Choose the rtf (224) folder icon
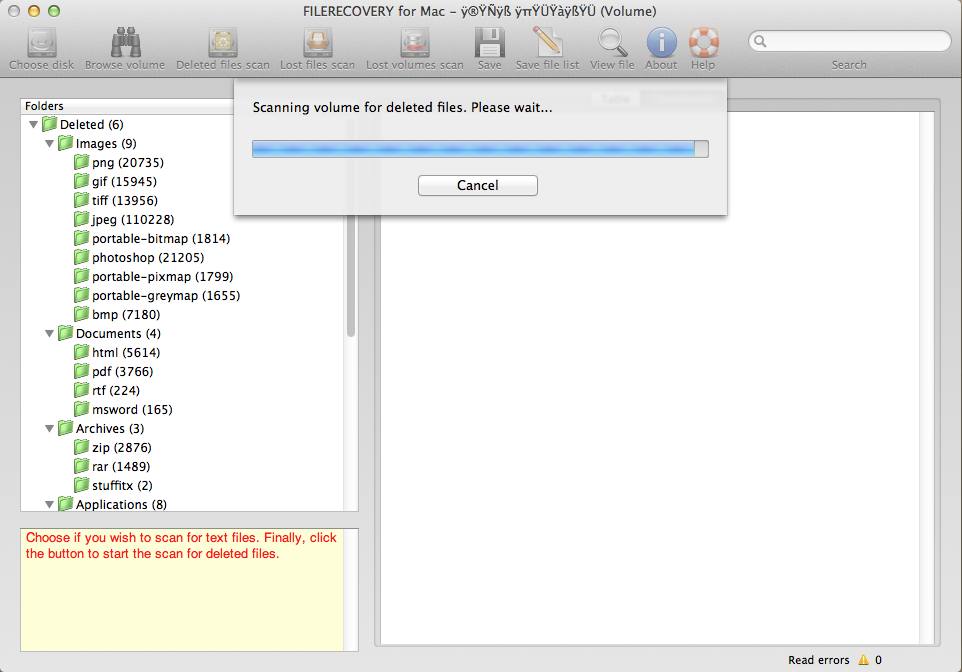The width and height of the screenshot is (962, 672). [82, 390]
